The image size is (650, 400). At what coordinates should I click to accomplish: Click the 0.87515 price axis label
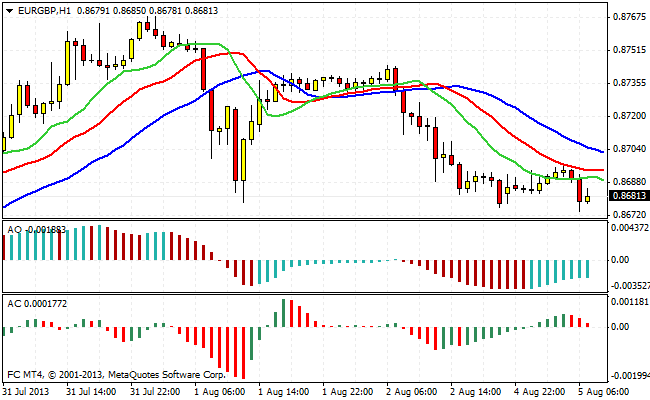(629, 50)
